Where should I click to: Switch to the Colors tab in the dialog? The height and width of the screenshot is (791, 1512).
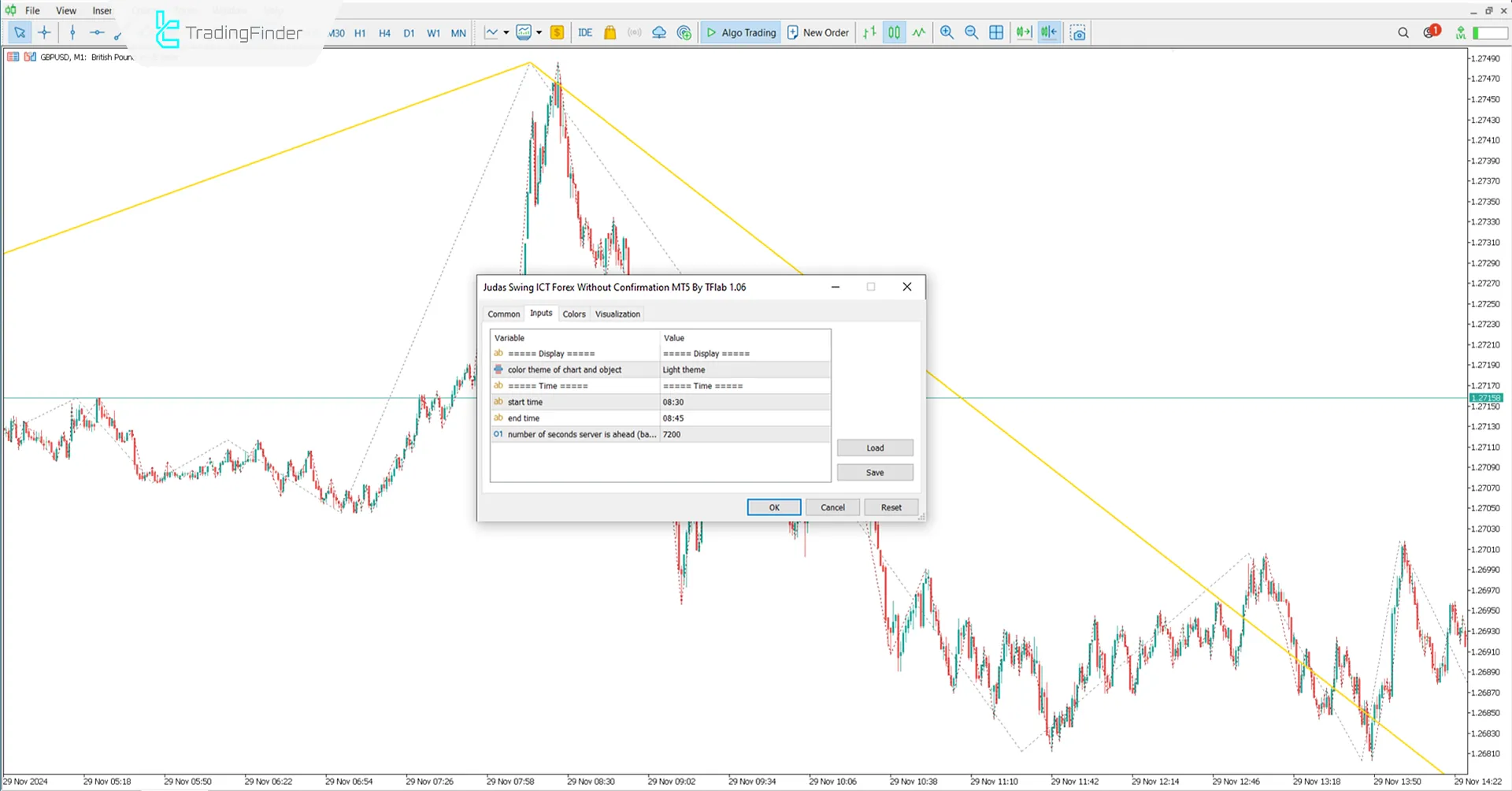point(574,314)
